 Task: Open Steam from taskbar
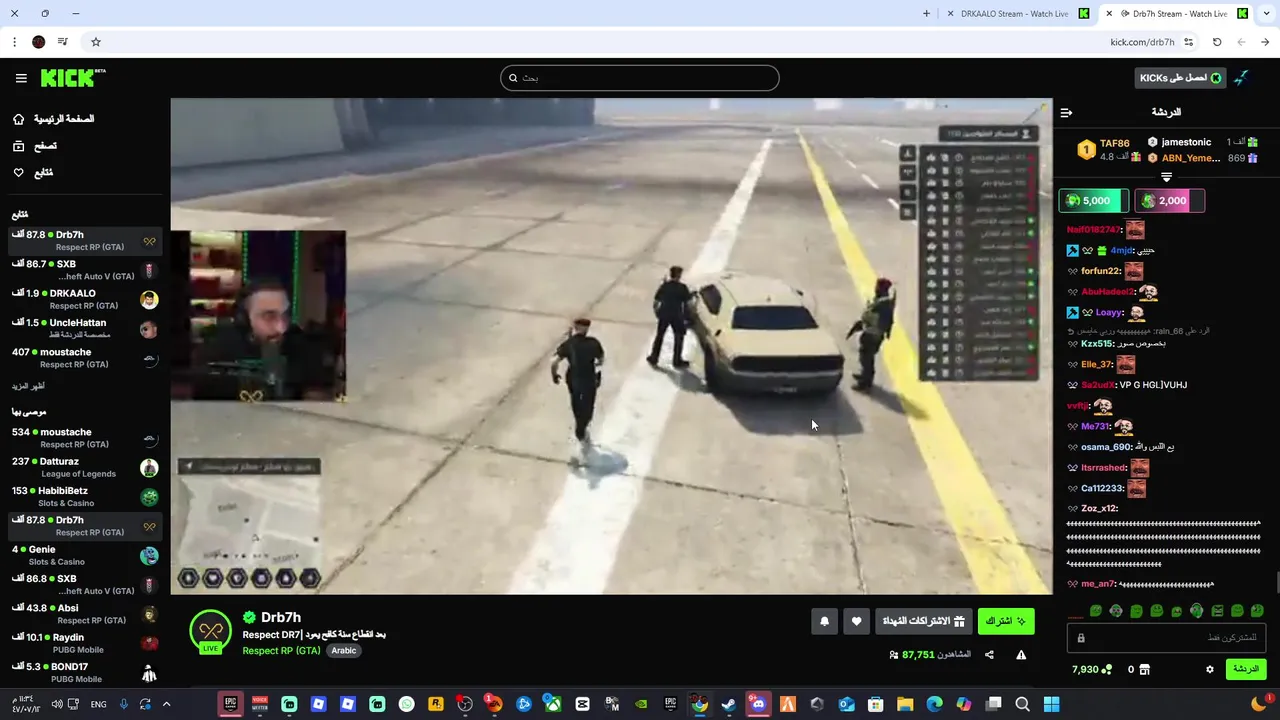pyautogui.click(x=729, y=704)
